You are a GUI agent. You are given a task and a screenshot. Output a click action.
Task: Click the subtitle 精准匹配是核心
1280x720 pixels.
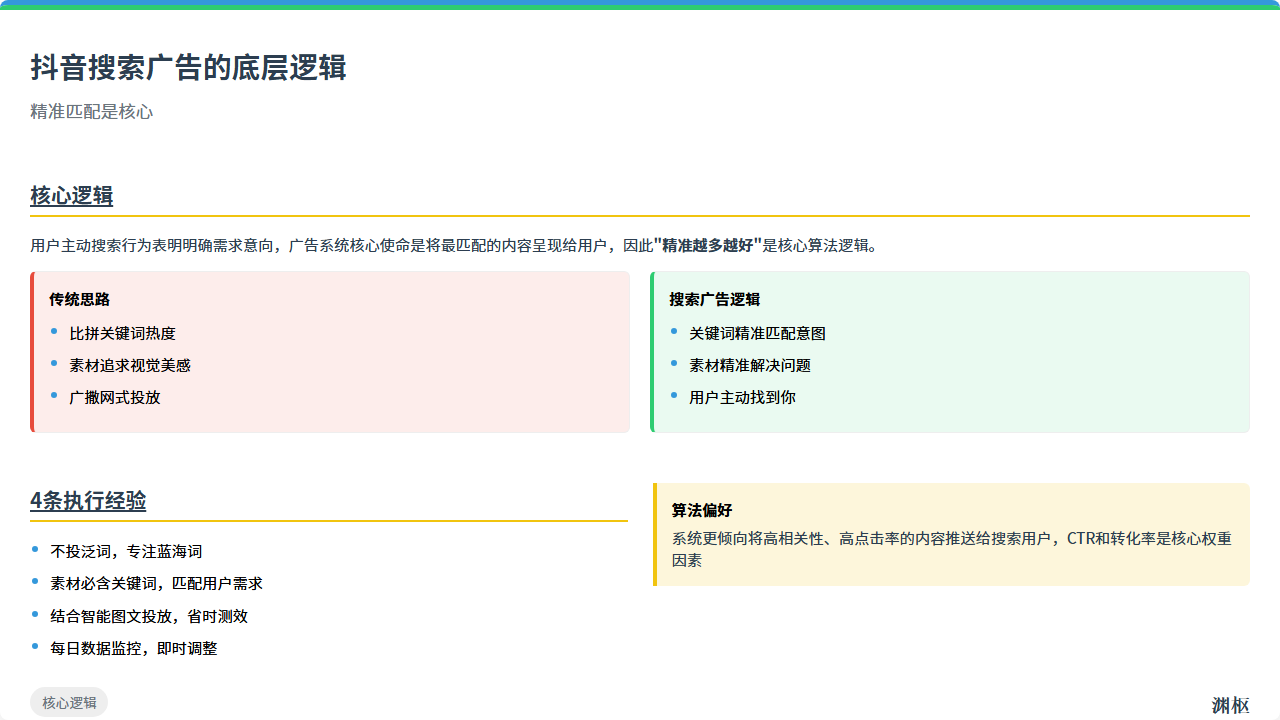coord(91,111)
